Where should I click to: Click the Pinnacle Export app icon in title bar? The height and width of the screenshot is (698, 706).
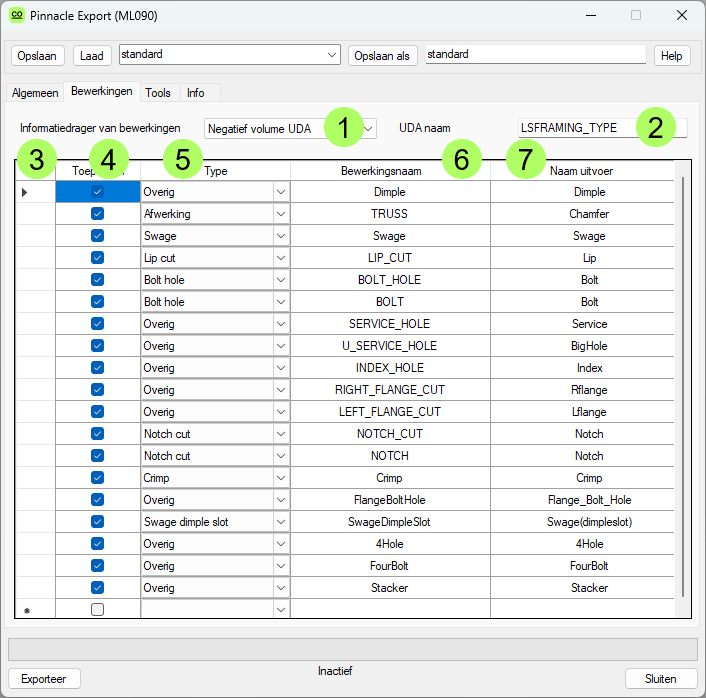pos(17,15)
